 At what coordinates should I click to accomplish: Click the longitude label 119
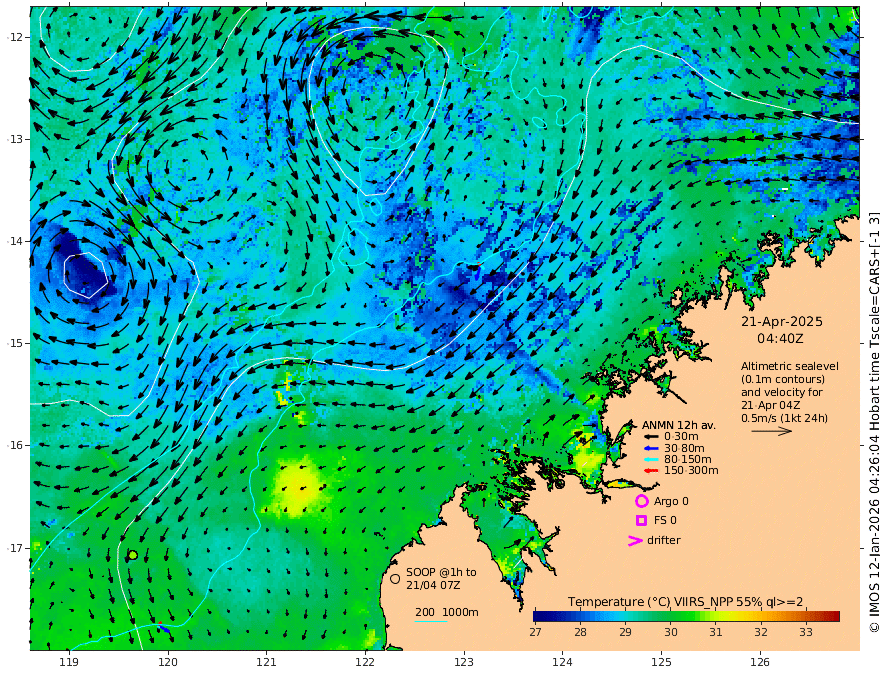[69, 663]
